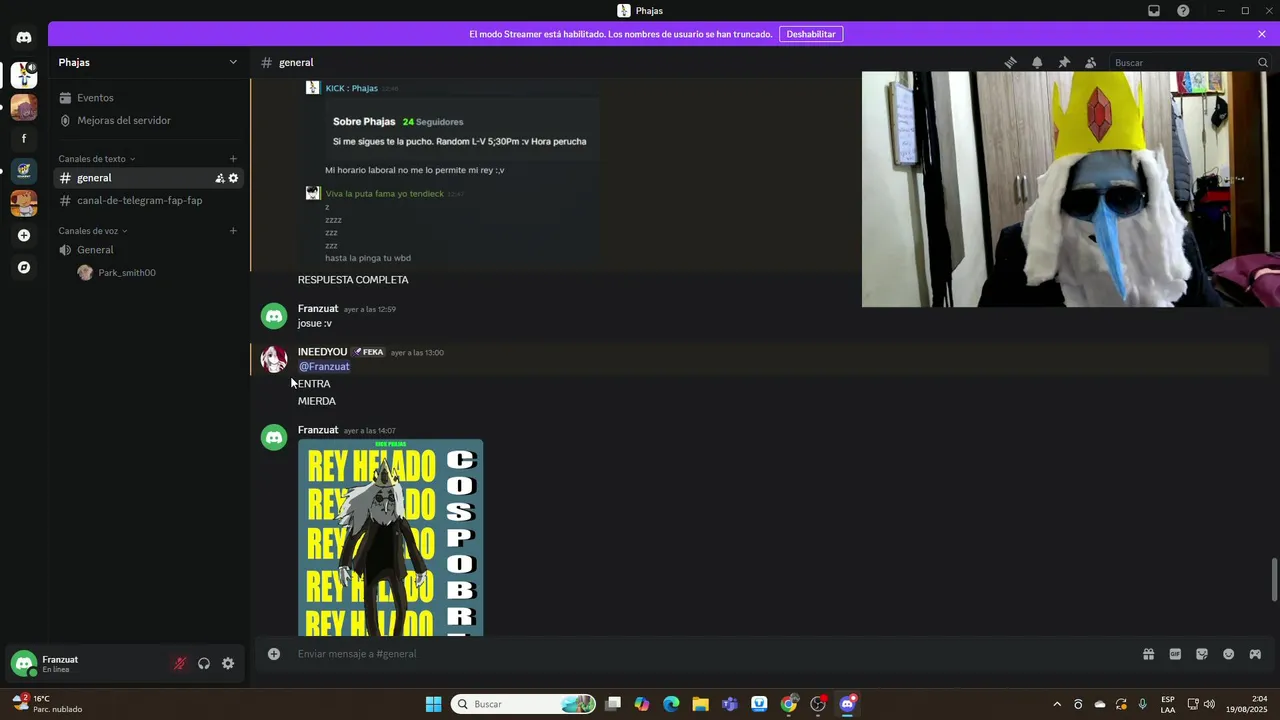Toggle the member list icon
The image size is (1280, 720).
pos(1091,62)
